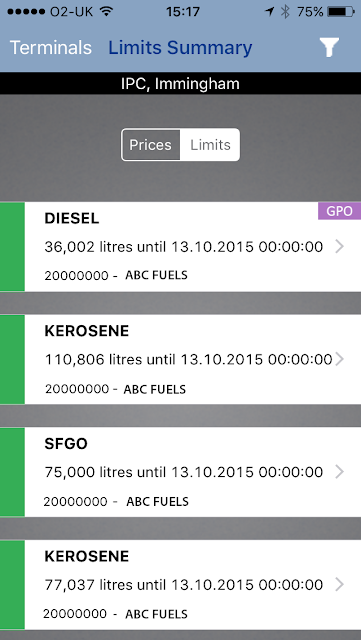Open the 77,037 litres Kerosene chevron

pyautogui.click(x=339, y=584)
